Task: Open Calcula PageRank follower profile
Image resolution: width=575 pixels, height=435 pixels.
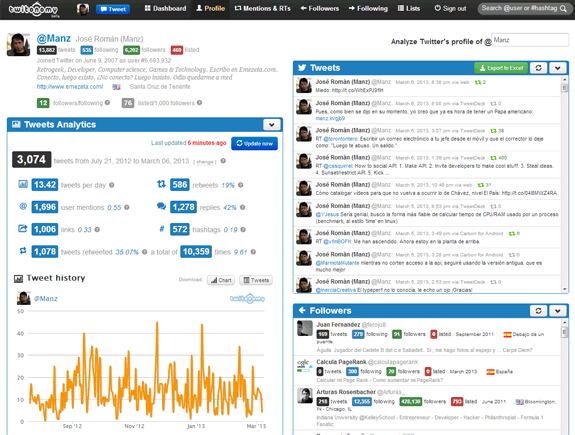Action: pos(341,362)
